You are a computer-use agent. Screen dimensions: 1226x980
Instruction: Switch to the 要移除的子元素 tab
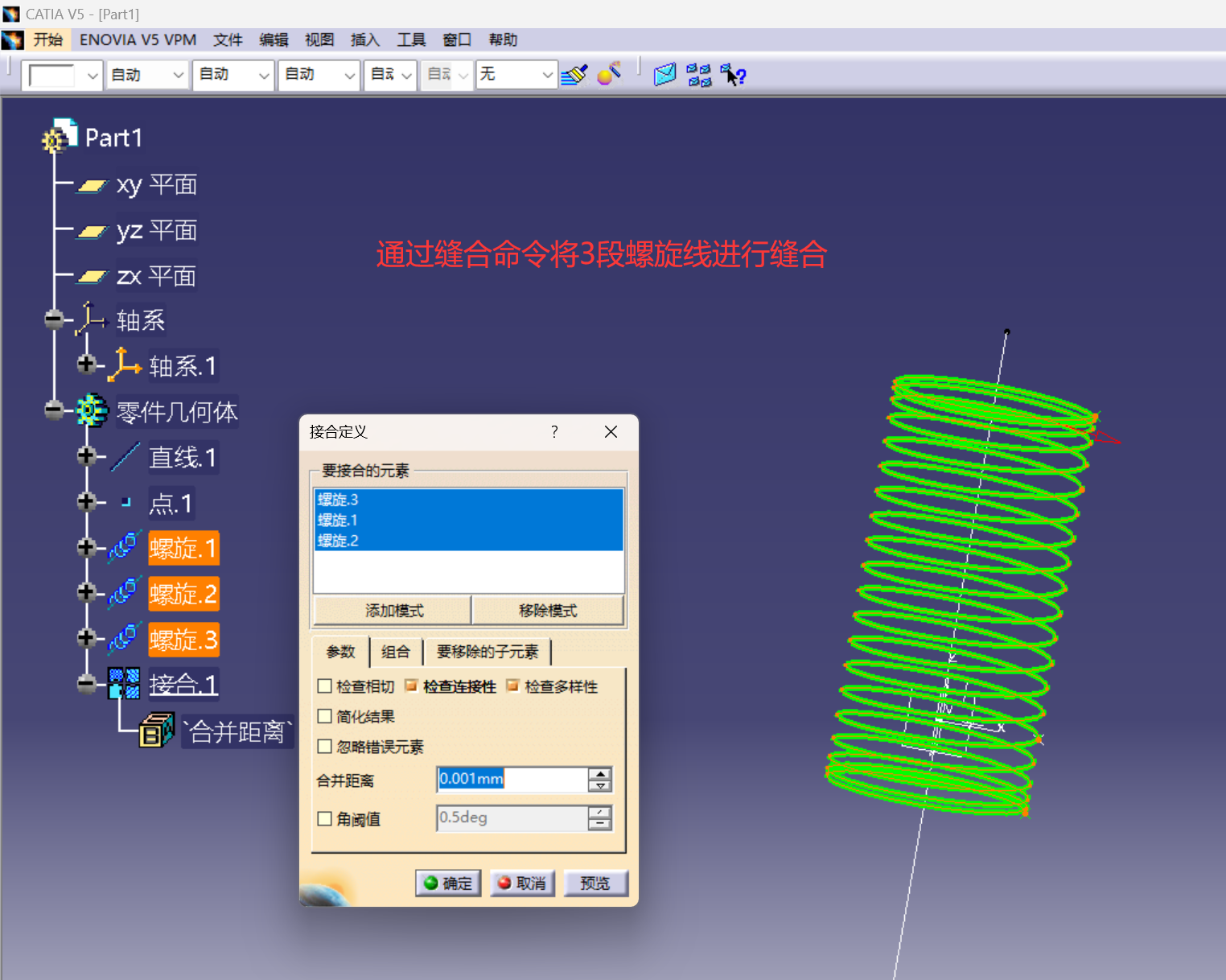click(488, 652)
